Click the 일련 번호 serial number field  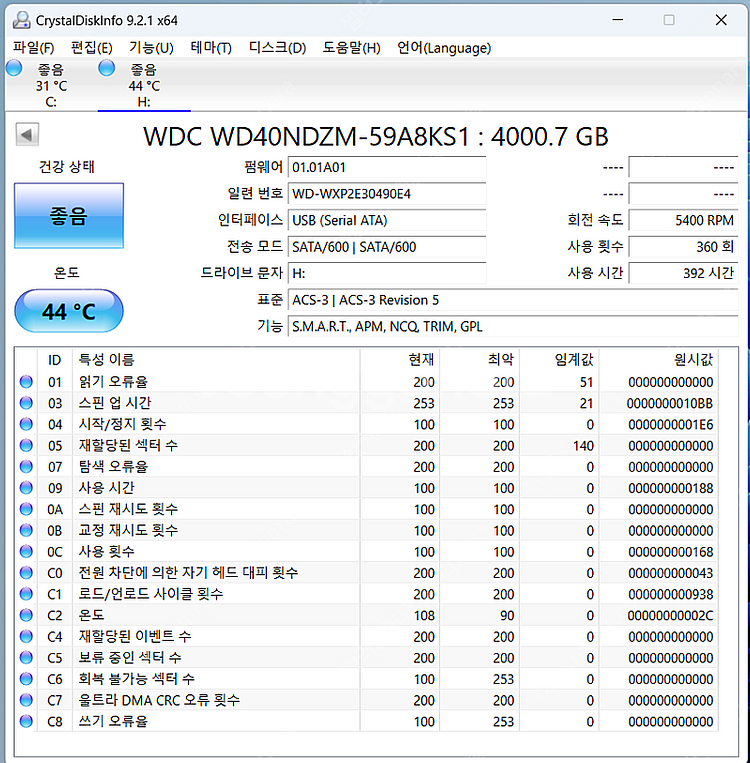(x=386, y=194)
